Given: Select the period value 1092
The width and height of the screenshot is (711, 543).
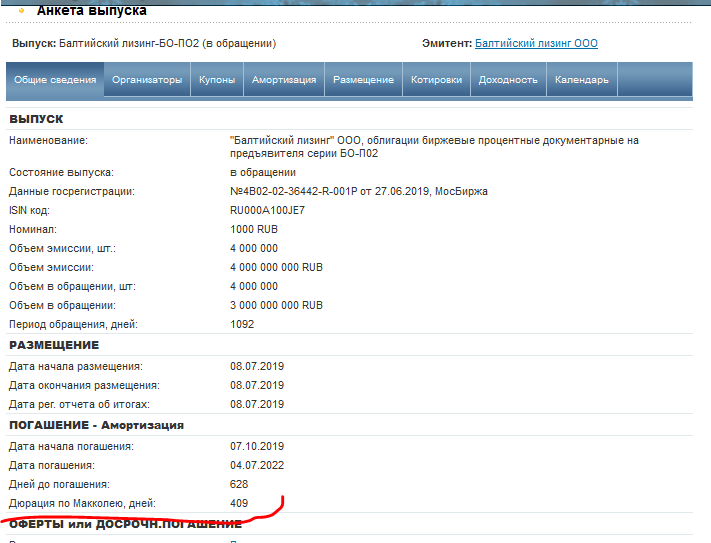Looking at the screenshot, I should (242, 325).
